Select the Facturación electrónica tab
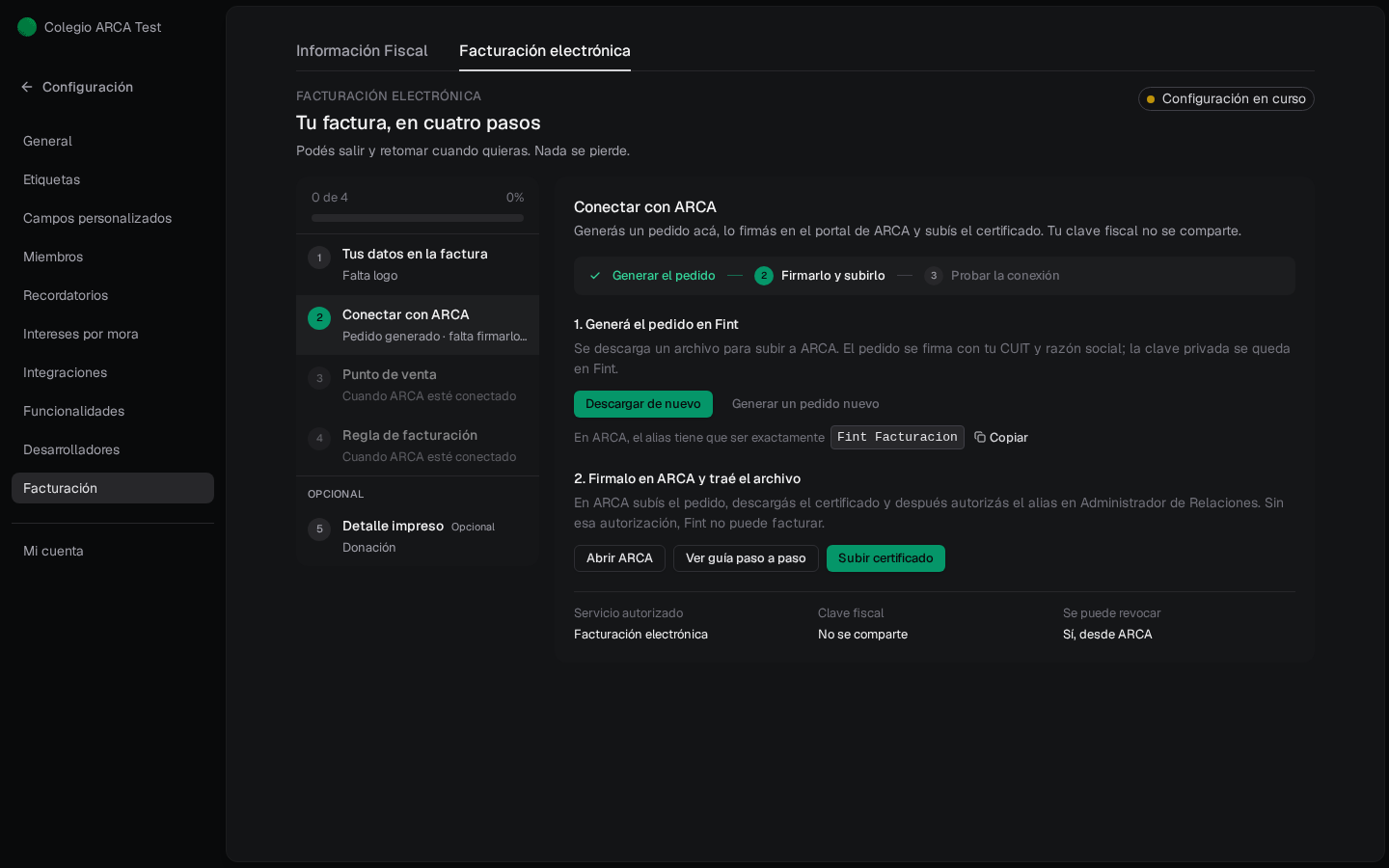This screenshot has width=1389, height=868. point(545,51)
